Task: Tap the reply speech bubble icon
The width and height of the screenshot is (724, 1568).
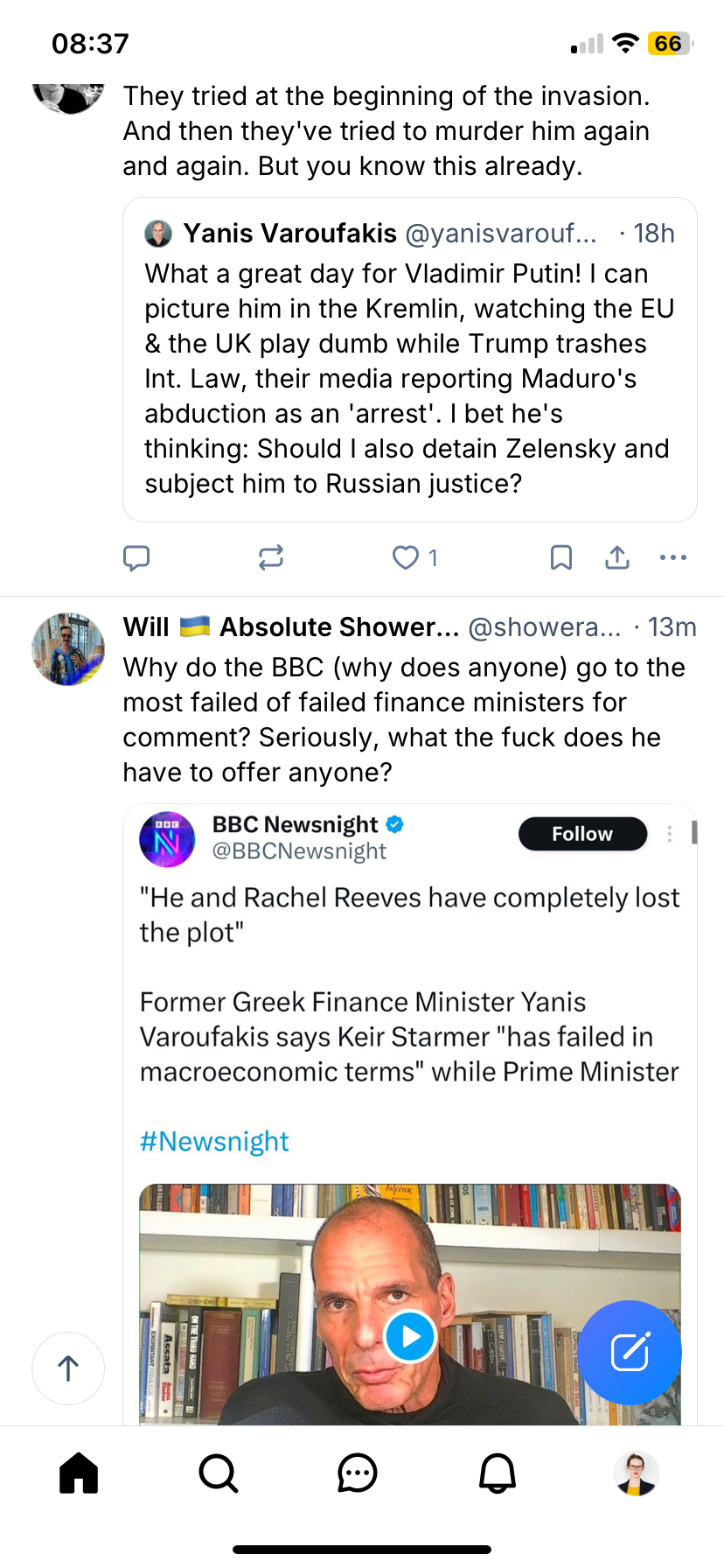Action: point(136,557)
